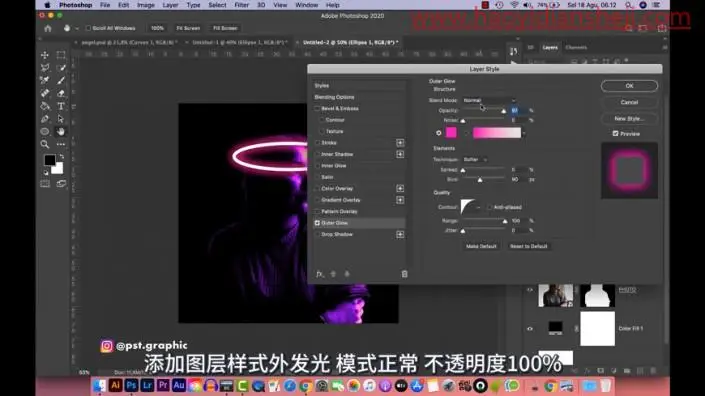Click Reset to Default button
The width and height of the screenshot is (705, 396).
528,246
